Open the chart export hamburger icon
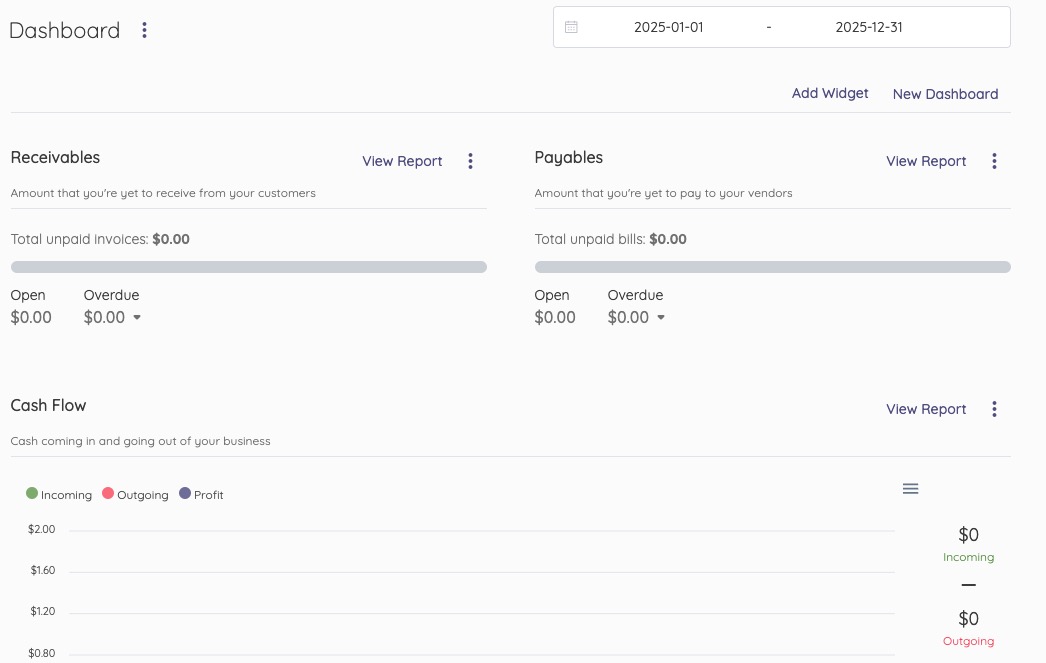Viewport: 1046px width, 663px height. click(x=910, y=489)
